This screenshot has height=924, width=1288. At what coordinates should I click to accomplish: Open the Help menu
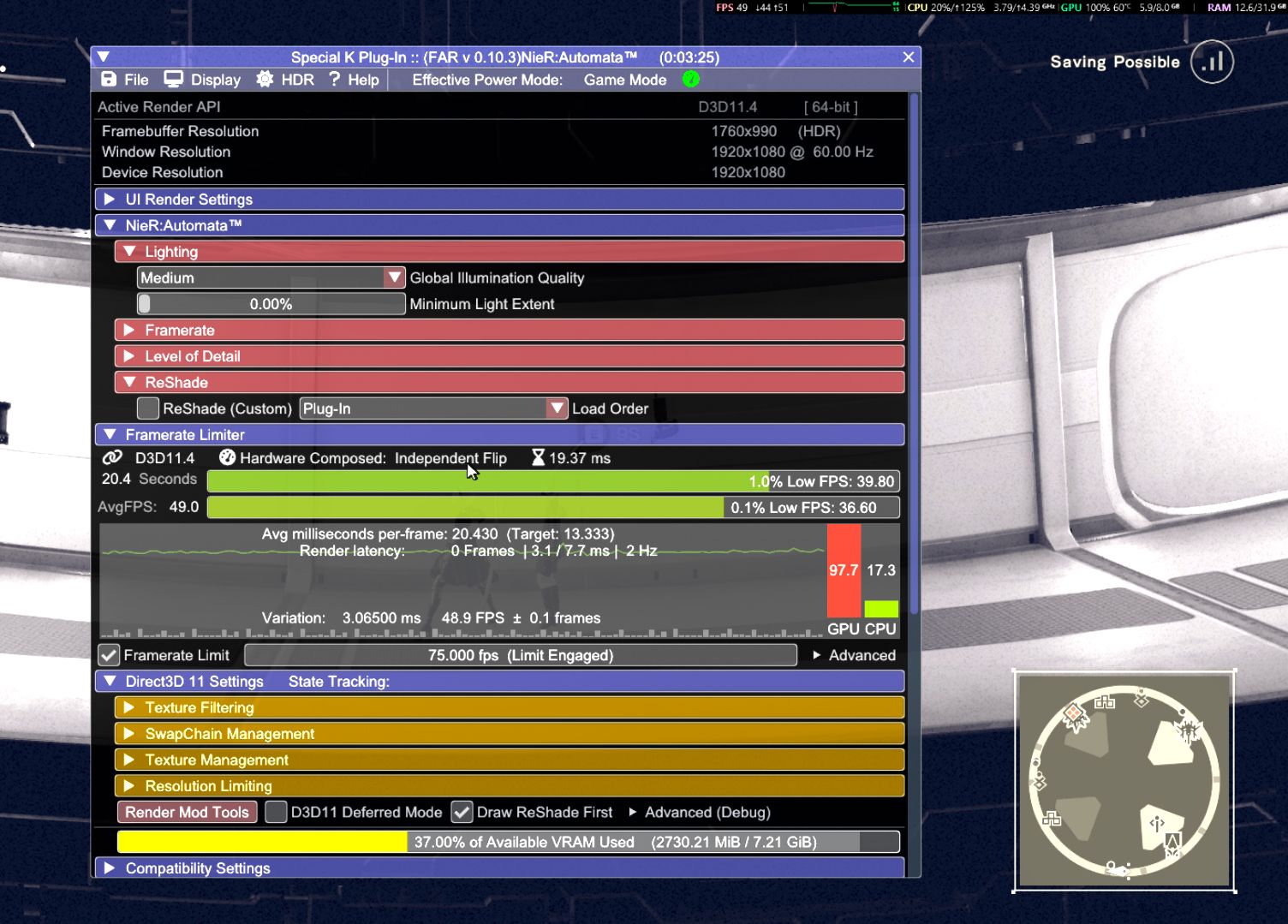point(354,80)
